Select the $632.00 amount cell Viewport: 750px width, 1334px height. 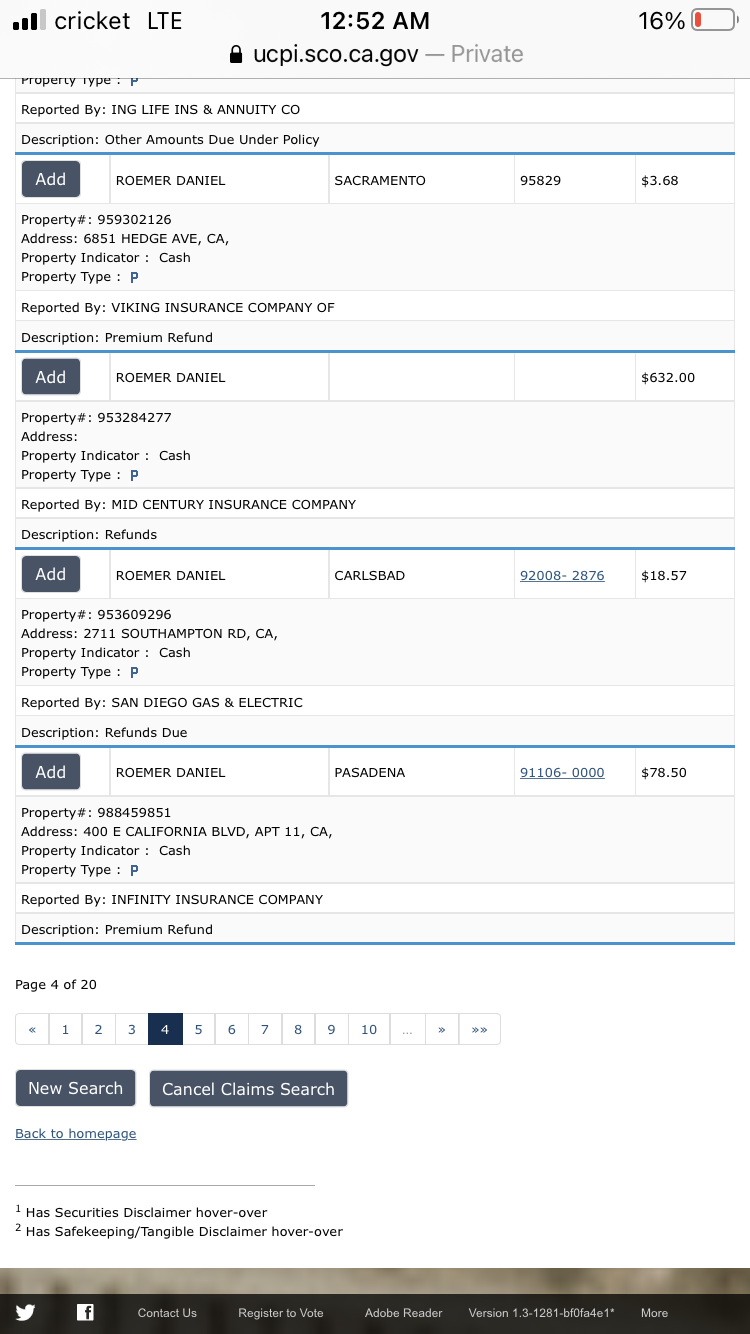pos(685,377)
